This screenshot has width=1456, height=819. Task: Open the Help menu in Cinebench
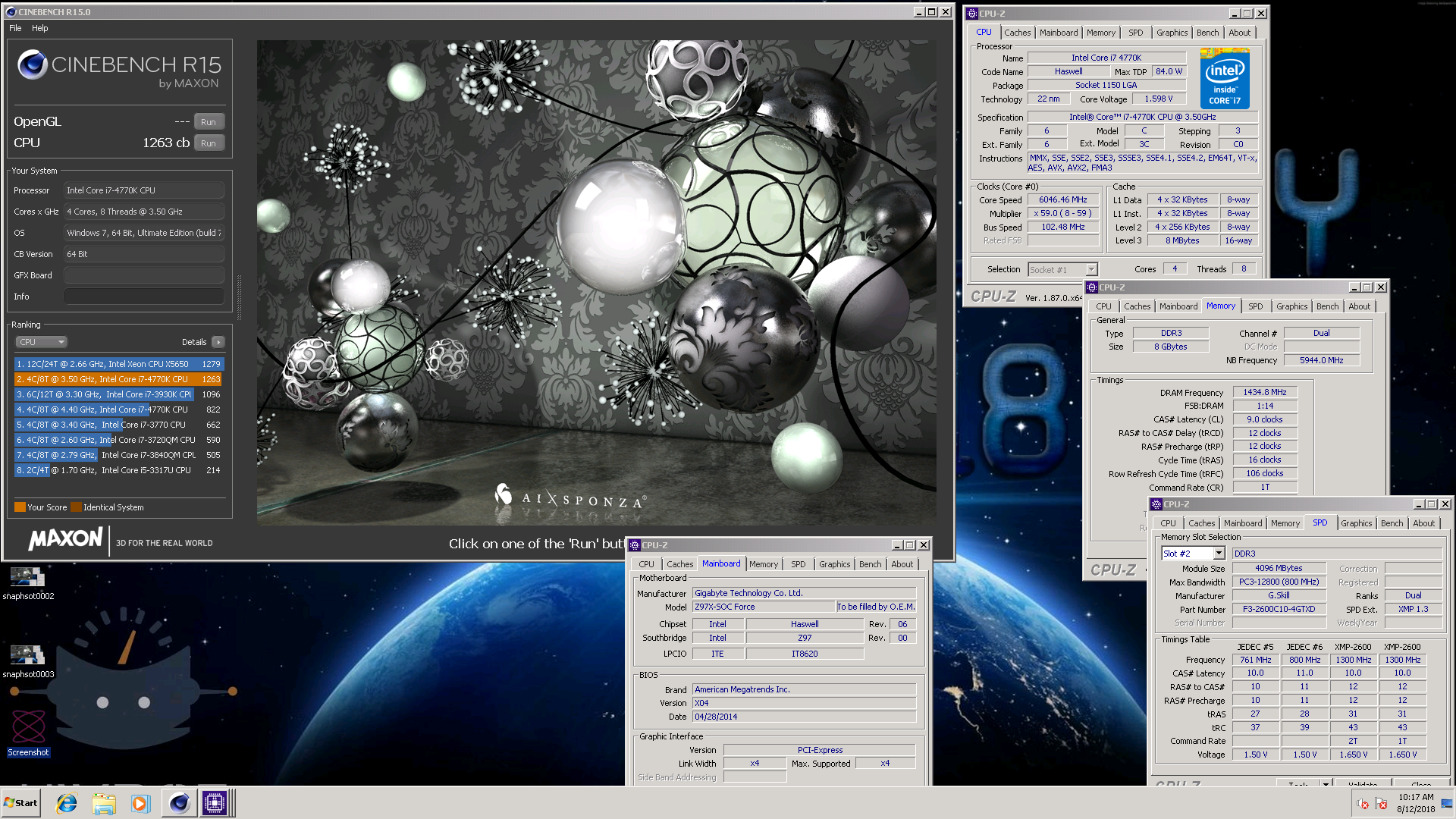[40, 28]
